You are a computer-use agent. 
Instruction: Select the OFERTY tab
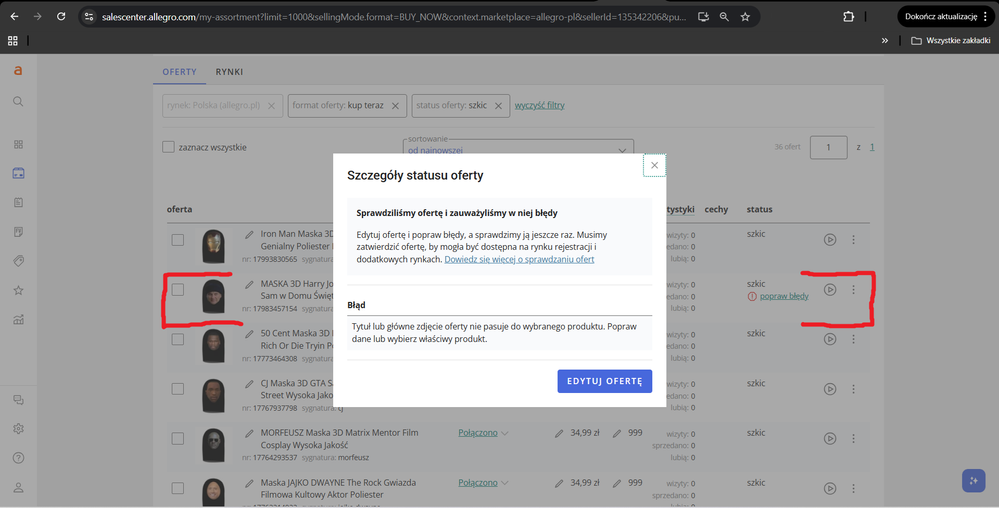(181, 72)
